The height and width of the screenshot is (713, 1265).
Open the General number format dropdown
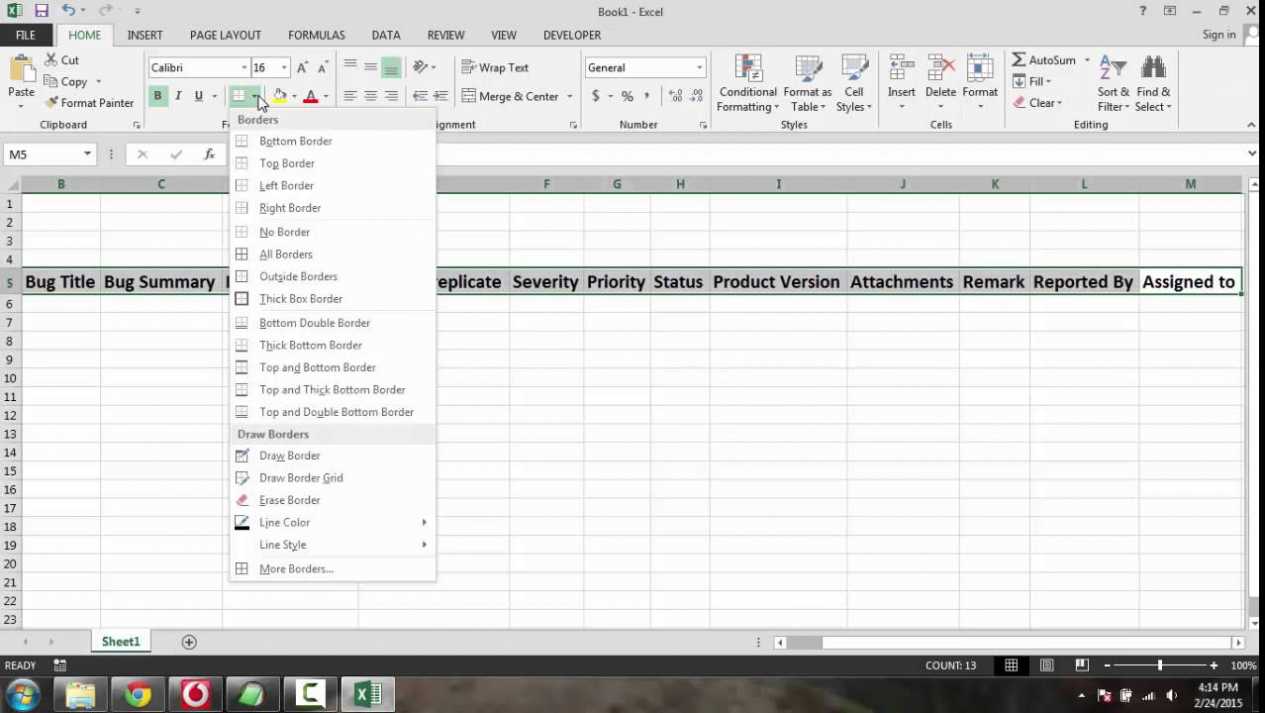pos(698,67)
